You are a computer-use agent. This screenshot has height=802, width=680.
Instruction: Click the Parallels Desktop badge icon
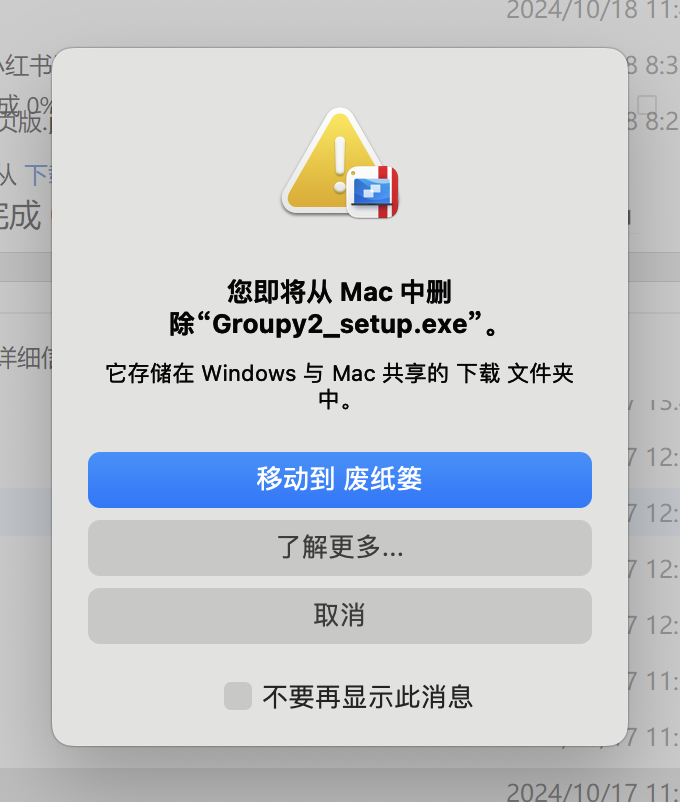[373, 192]
